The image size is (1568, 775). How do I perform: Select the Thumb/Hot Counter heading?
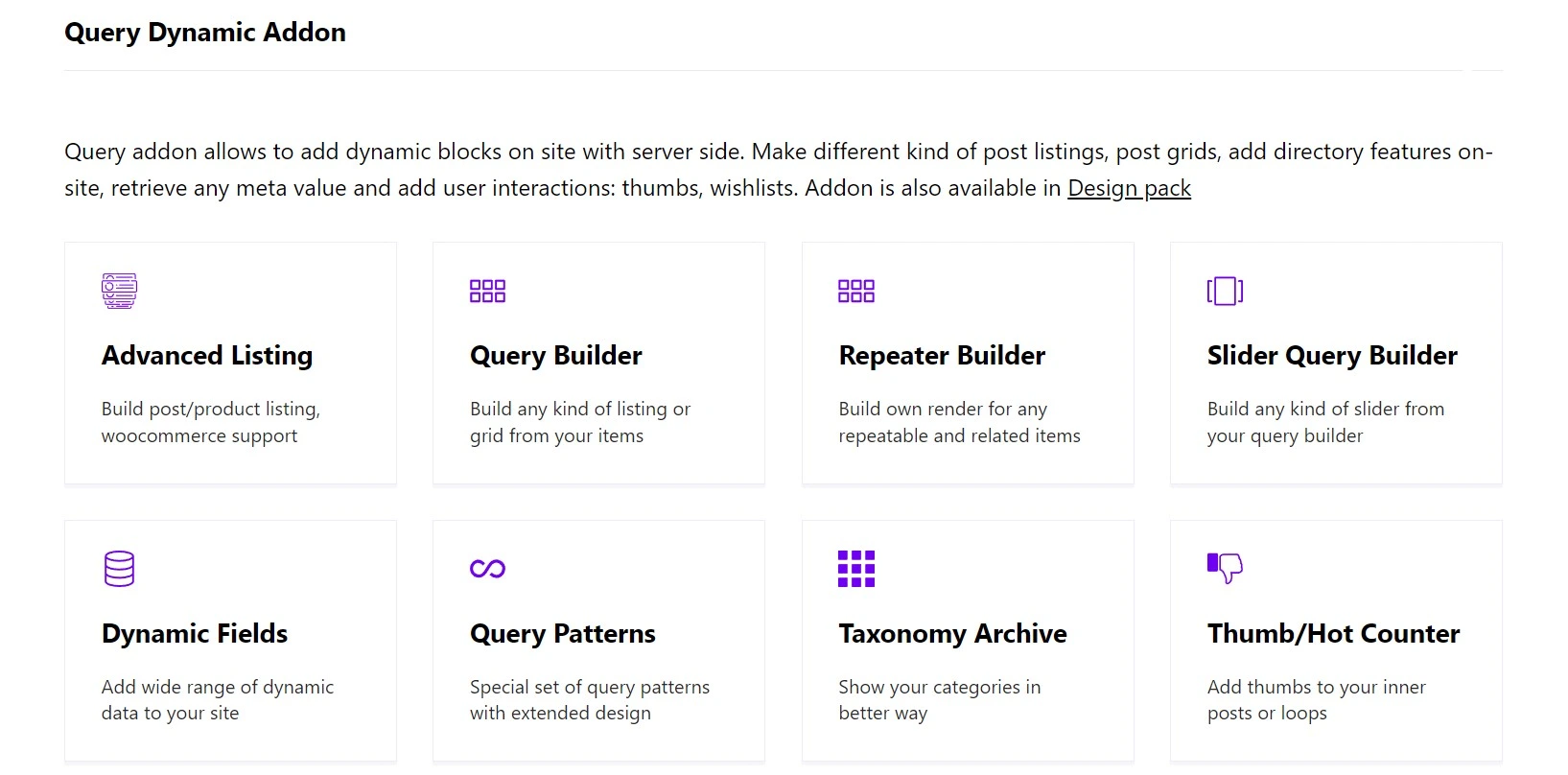[x=1333, y=634]
